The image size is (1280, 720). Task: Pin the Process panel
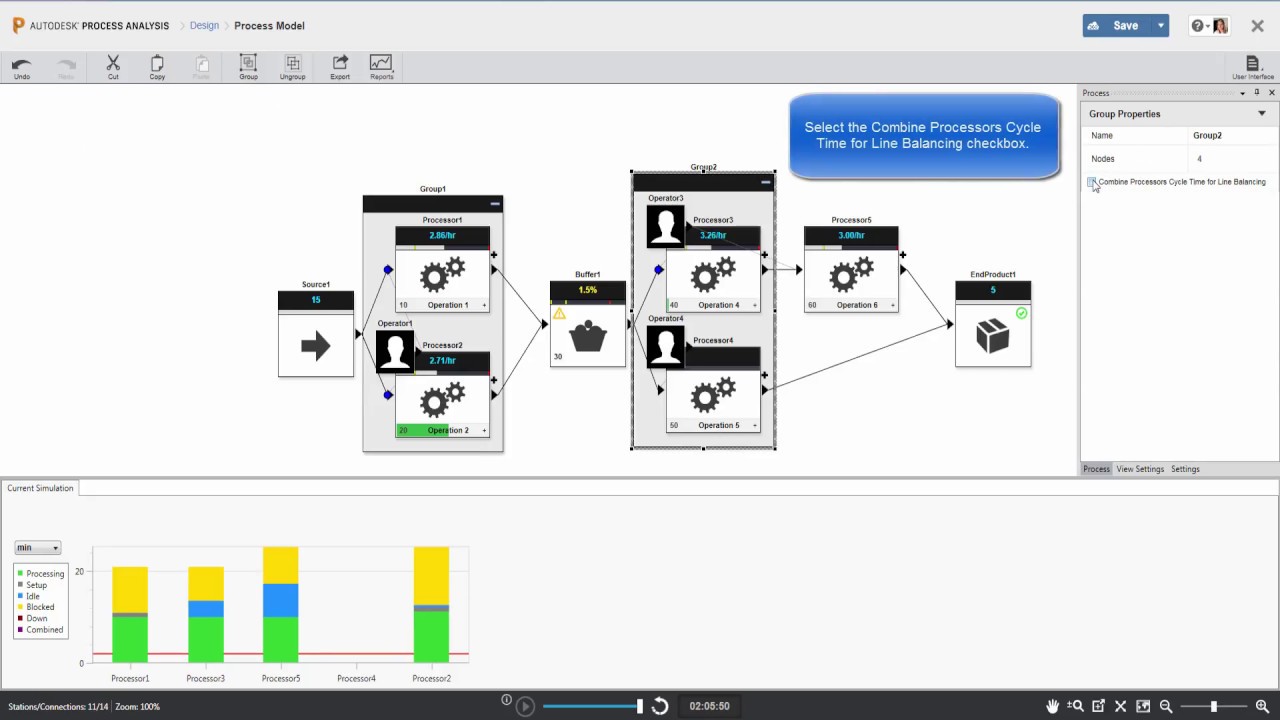coord(1257,93)
